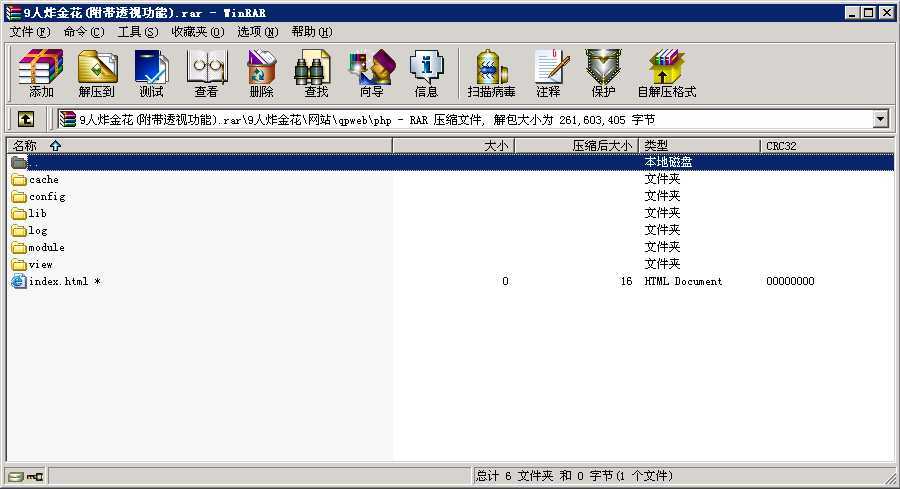Launch the 向导 (Wizard) toolbar icon
The image size is (900, 489).
point(371,74)
